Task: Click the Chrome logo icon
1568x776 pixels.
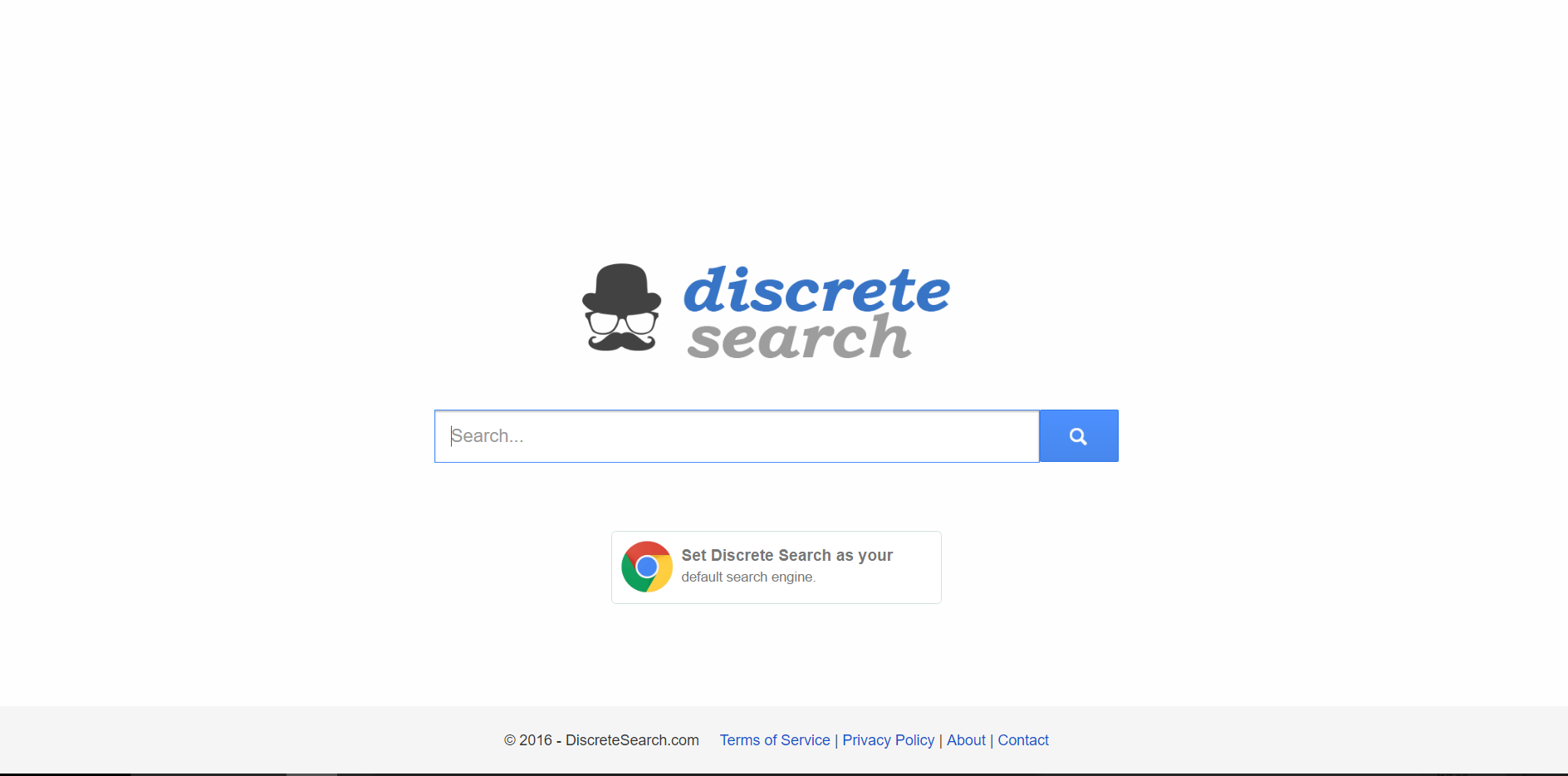Action: pyautogui.click(x=647, y=567)
